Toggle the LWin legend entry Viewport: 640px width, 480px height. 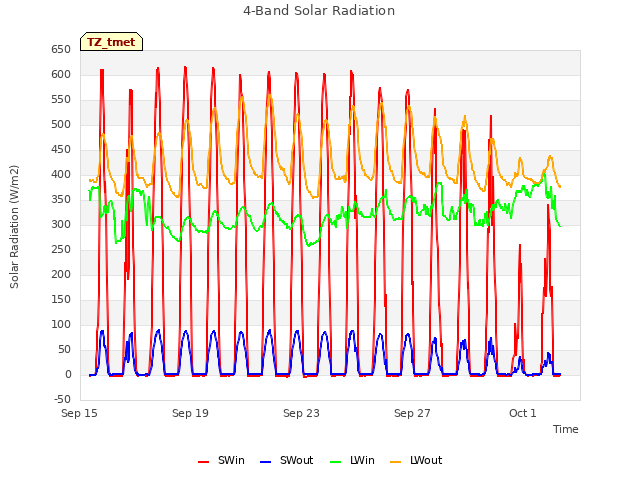pos(352,460)
